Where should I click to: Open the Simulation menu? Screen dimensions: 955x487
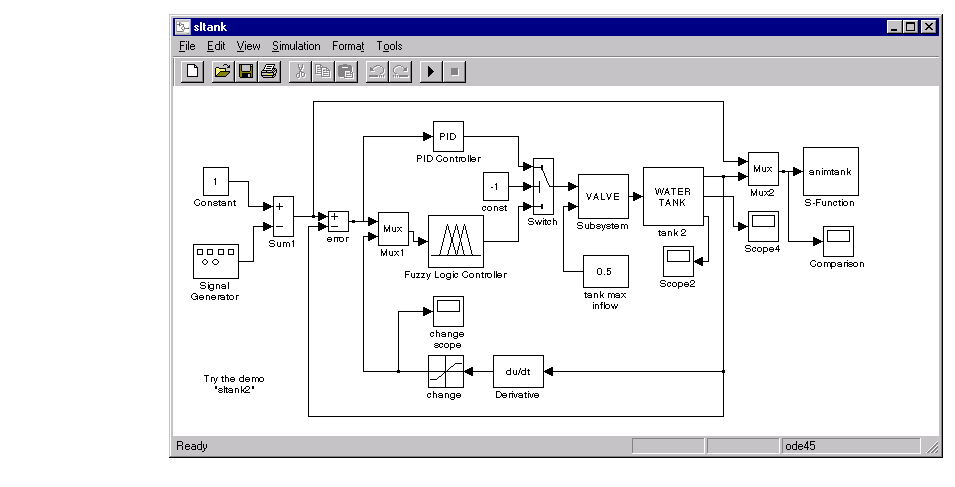[x=296, y=46]
